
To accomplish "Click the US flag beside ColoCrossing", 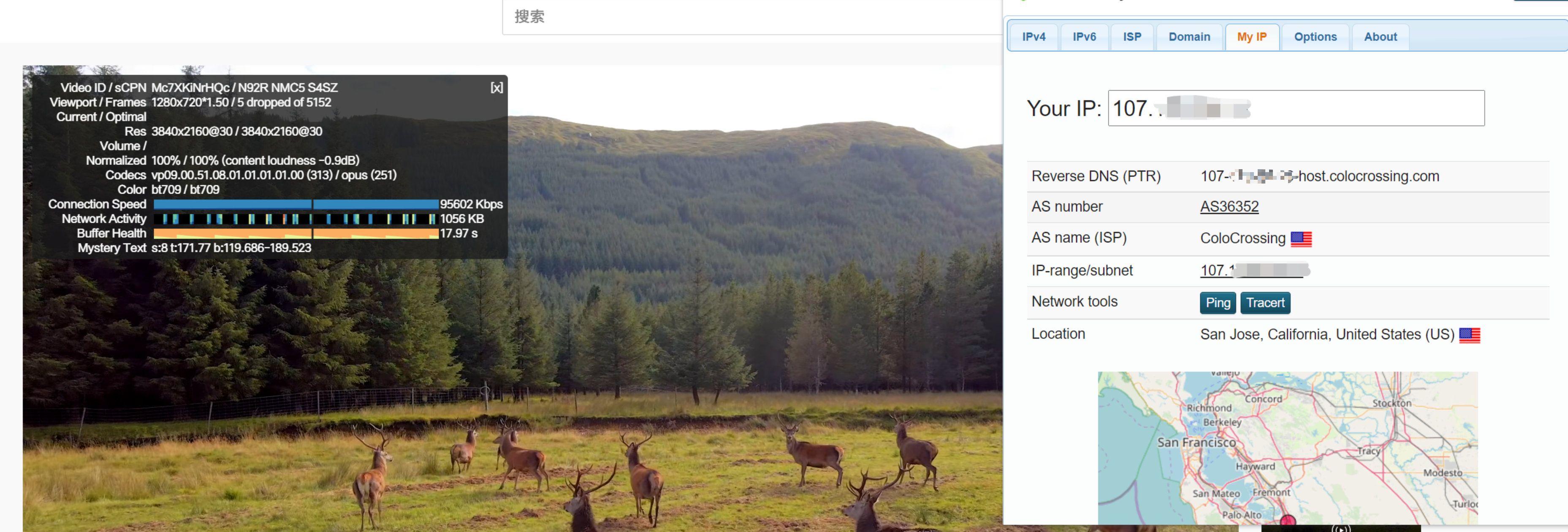I will [1301, 239].
